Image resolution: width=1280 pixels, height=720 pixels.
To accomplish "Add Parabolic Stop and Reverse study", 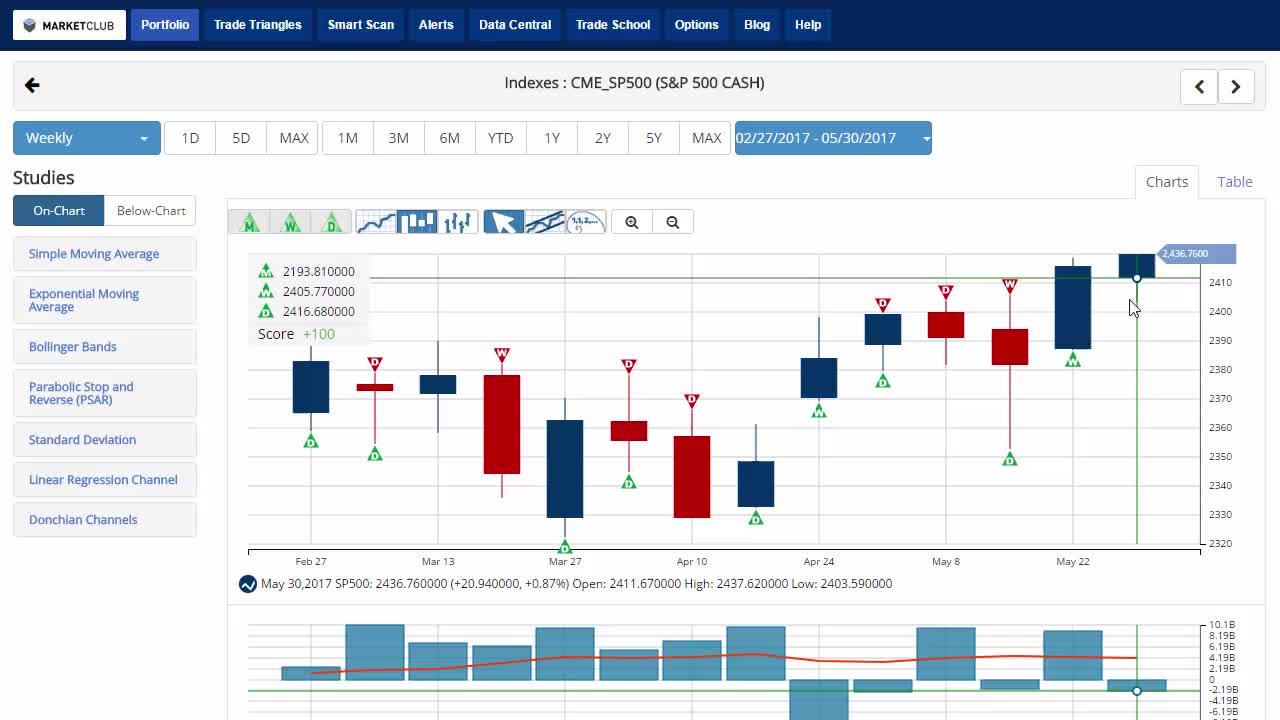I will pyautogui.click(x=105, y=393).
